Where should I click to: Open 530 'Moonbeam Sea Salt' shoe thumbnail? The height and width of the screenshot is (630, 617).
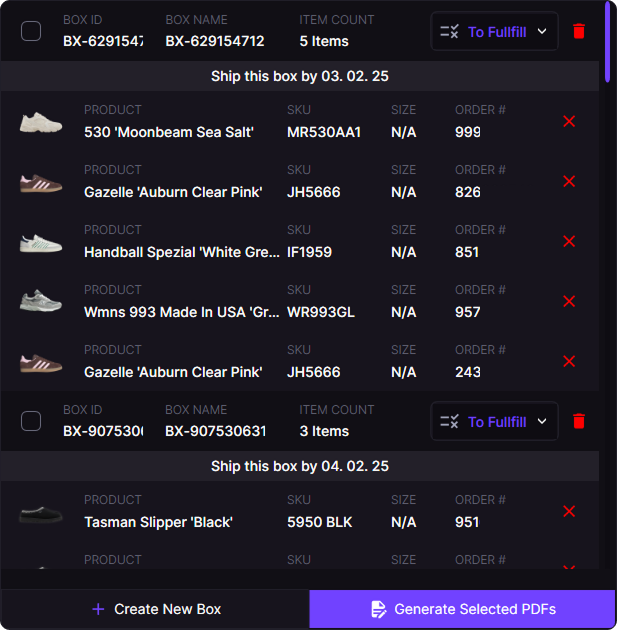(x=41, y=123)
